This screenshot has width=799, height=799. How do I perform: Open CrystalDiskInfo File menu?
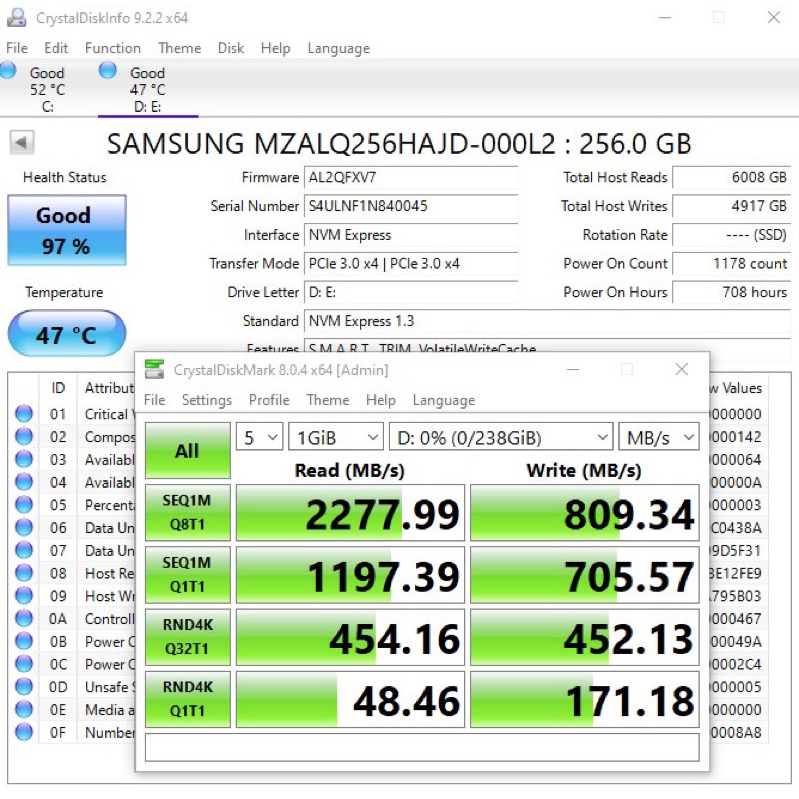17,48
